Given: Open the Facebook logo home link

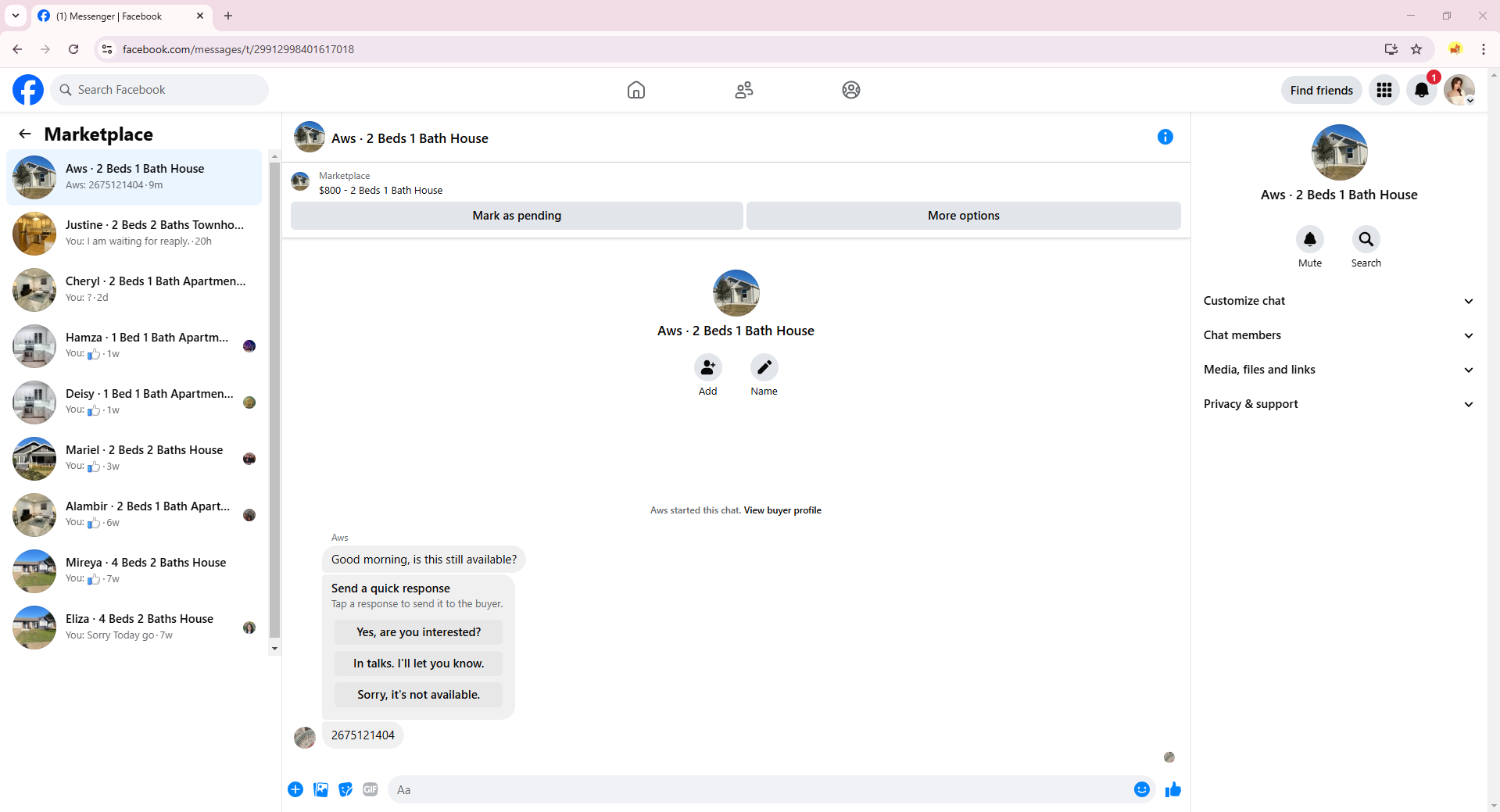Looking at the screenshot, I should (28, 90).
